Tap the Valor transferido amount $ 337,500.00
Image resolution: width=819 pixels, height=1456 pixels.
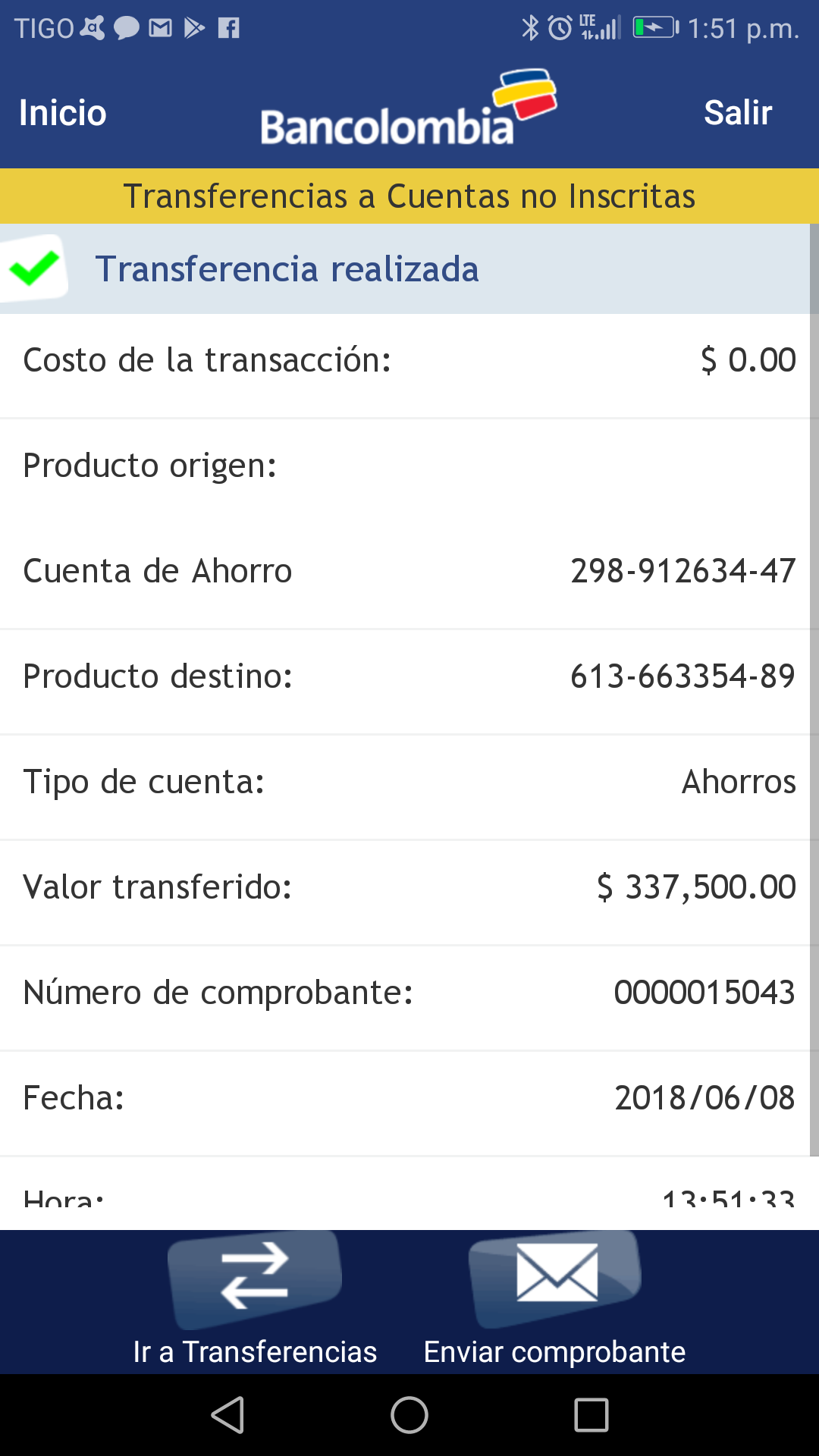[696, 887]
